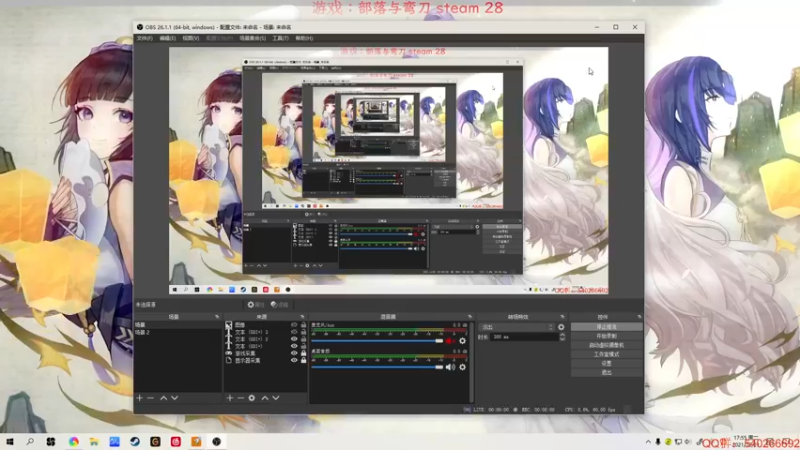Remove the selected source with the minus icon
Image resolution: width=800 pixels, height=450 pixels.
point(240,397)
